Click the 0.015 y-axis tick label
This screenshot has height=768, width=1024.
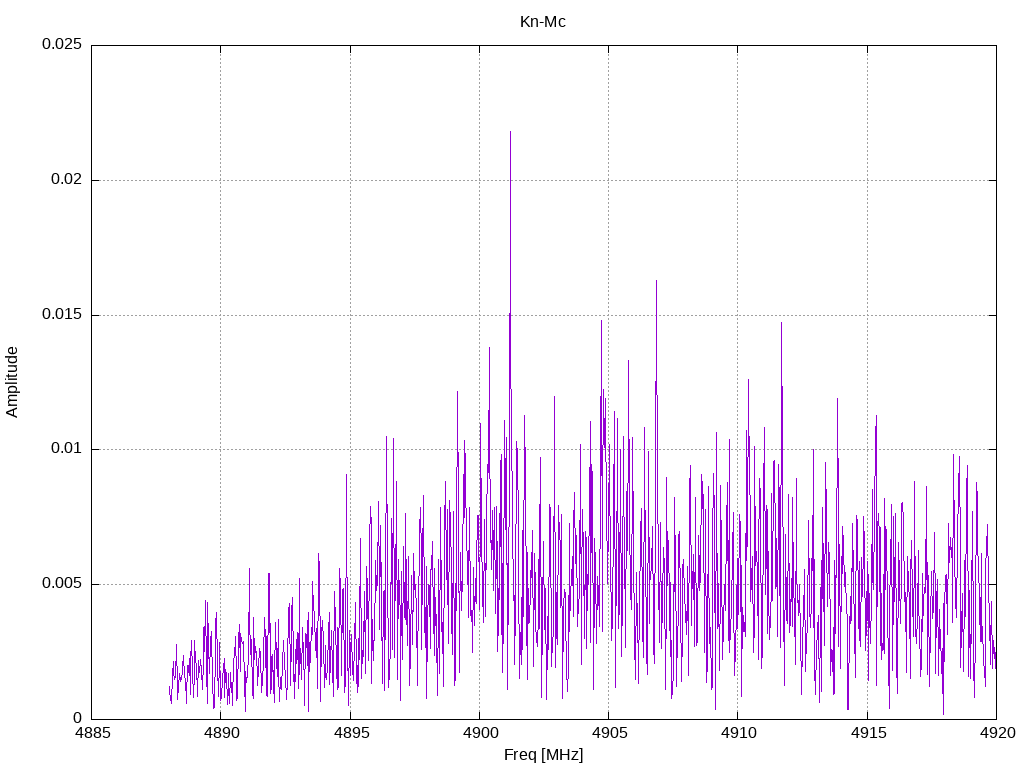coord(61,315)
